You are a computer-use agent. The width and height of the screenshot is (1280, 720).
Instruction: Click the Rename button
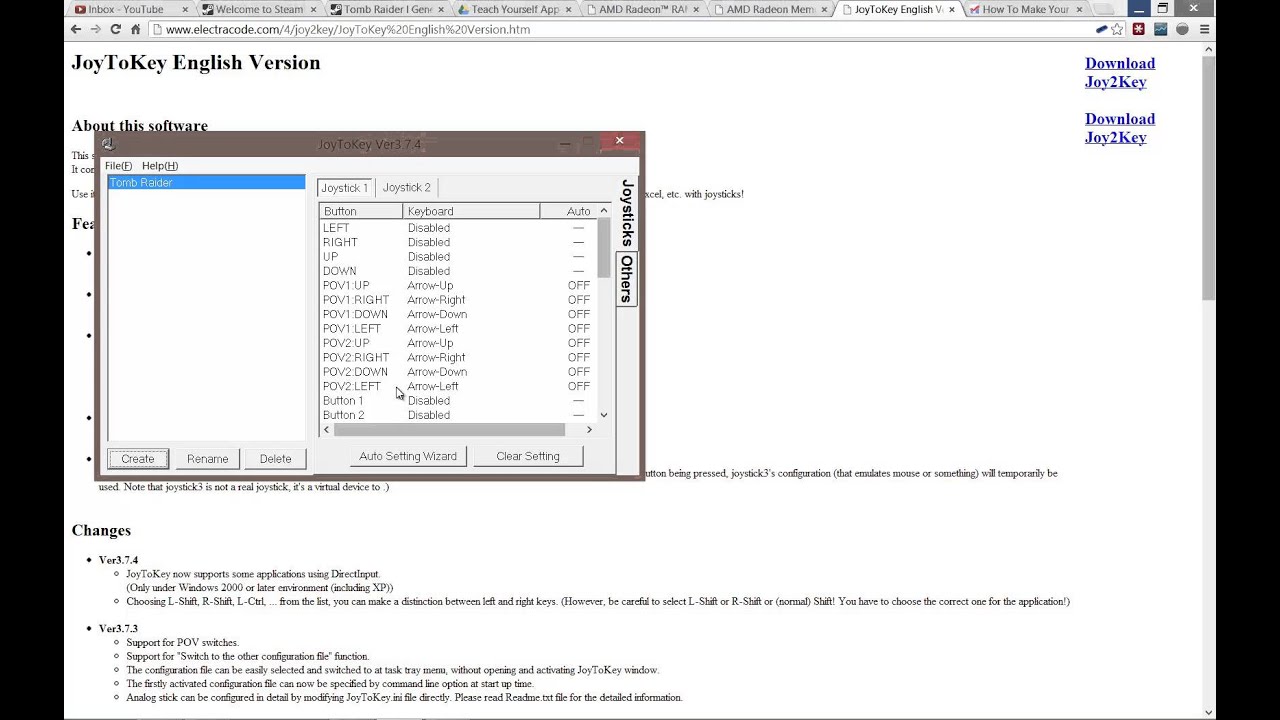click(x=207, y=459)
